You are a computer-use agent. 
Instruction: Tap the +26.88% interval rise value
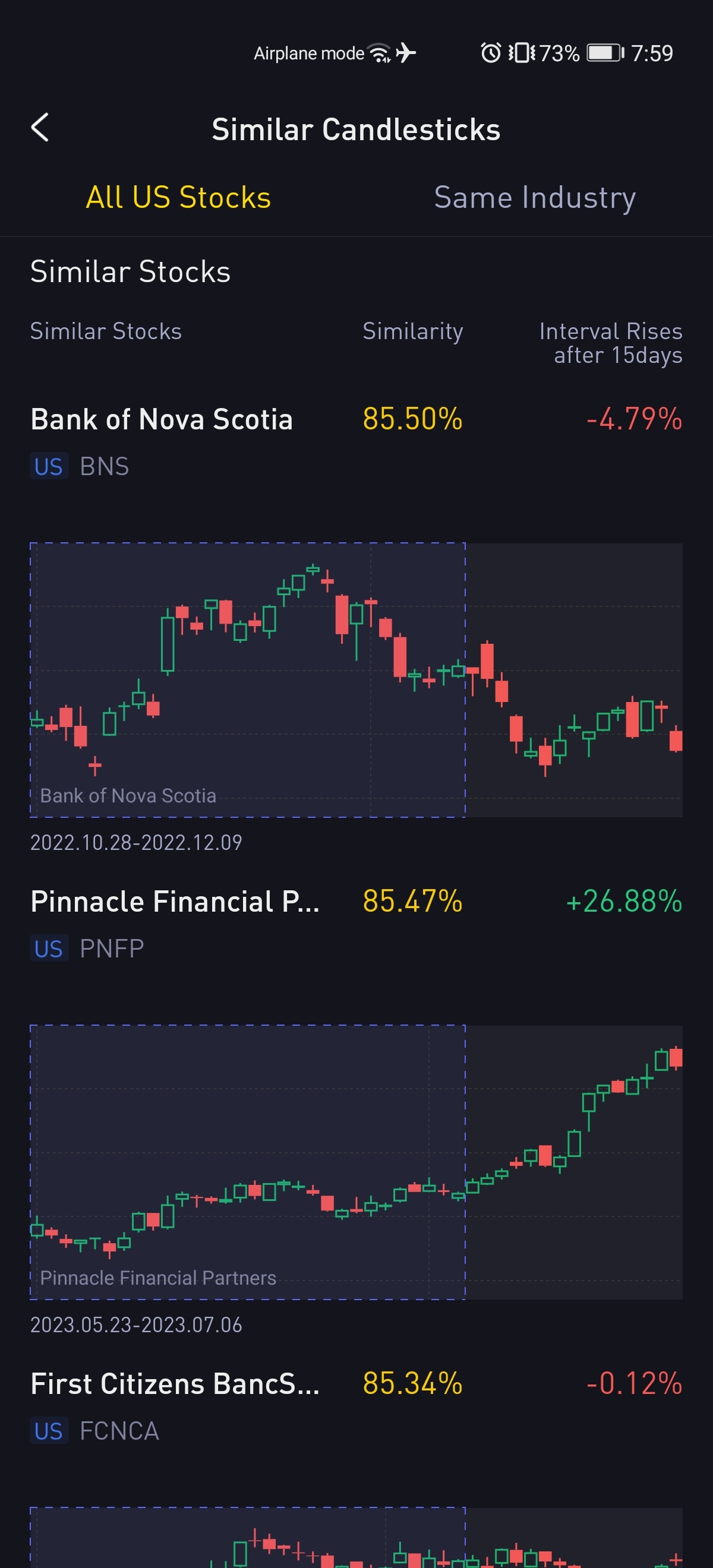coord(623,902)
